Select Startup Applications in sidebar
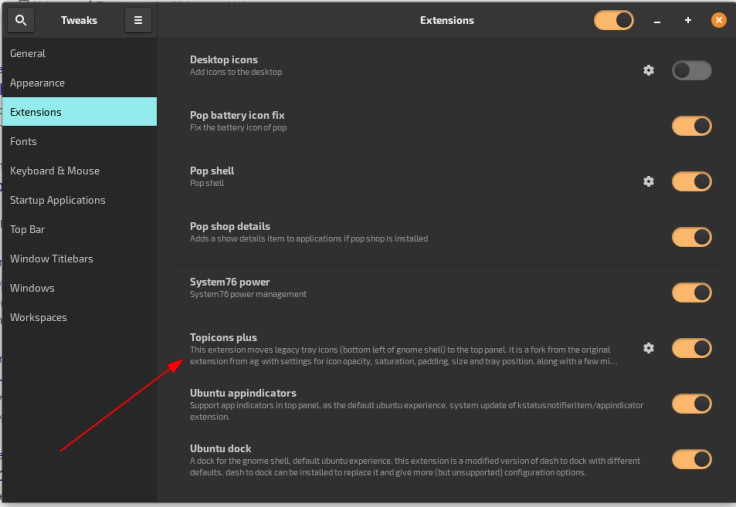 click(57, 200)
